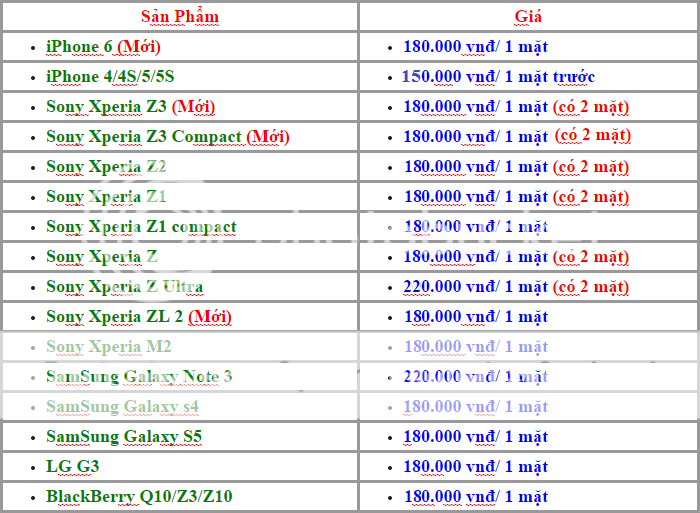Select the price for LG G3

pyautogui.click(x=475, y=466)
